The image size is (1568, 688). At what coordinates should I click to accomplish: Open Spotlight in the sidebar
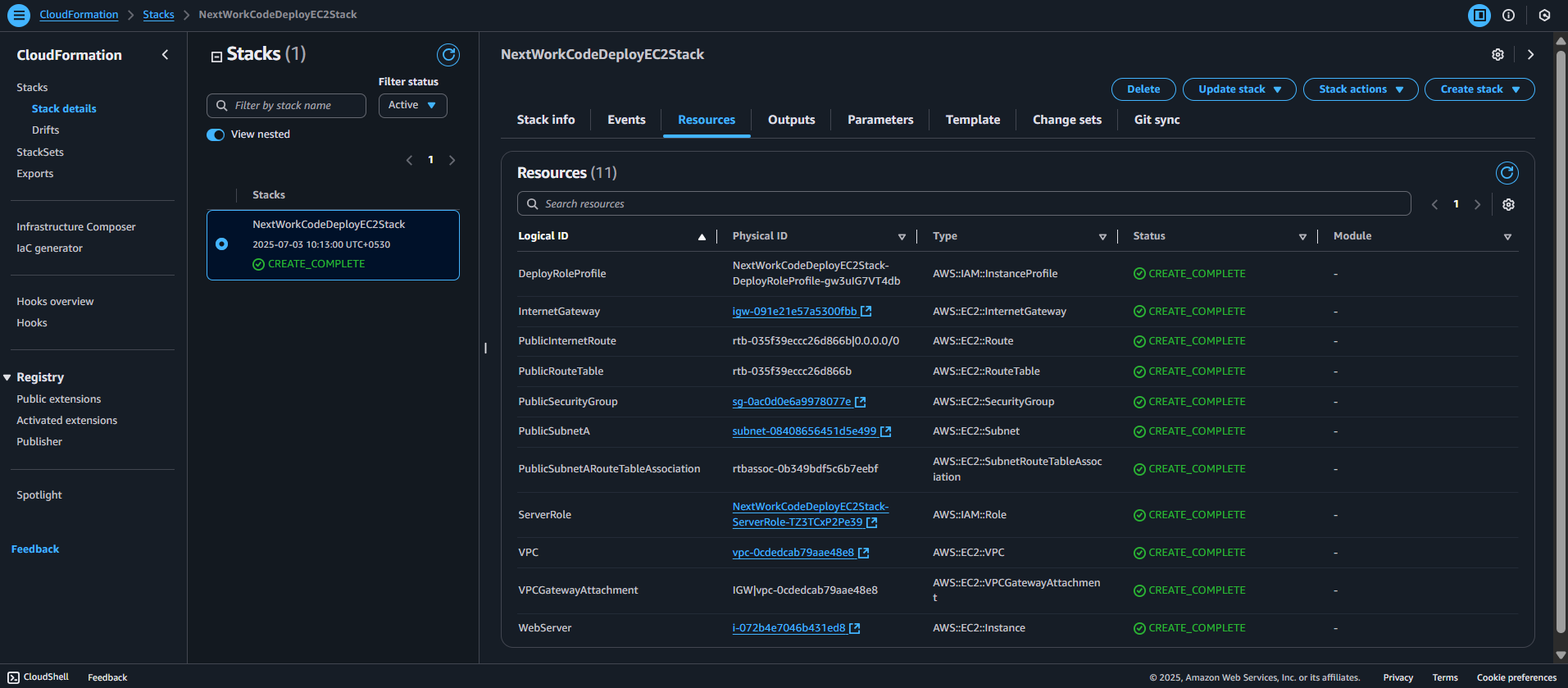click(39, 495)
